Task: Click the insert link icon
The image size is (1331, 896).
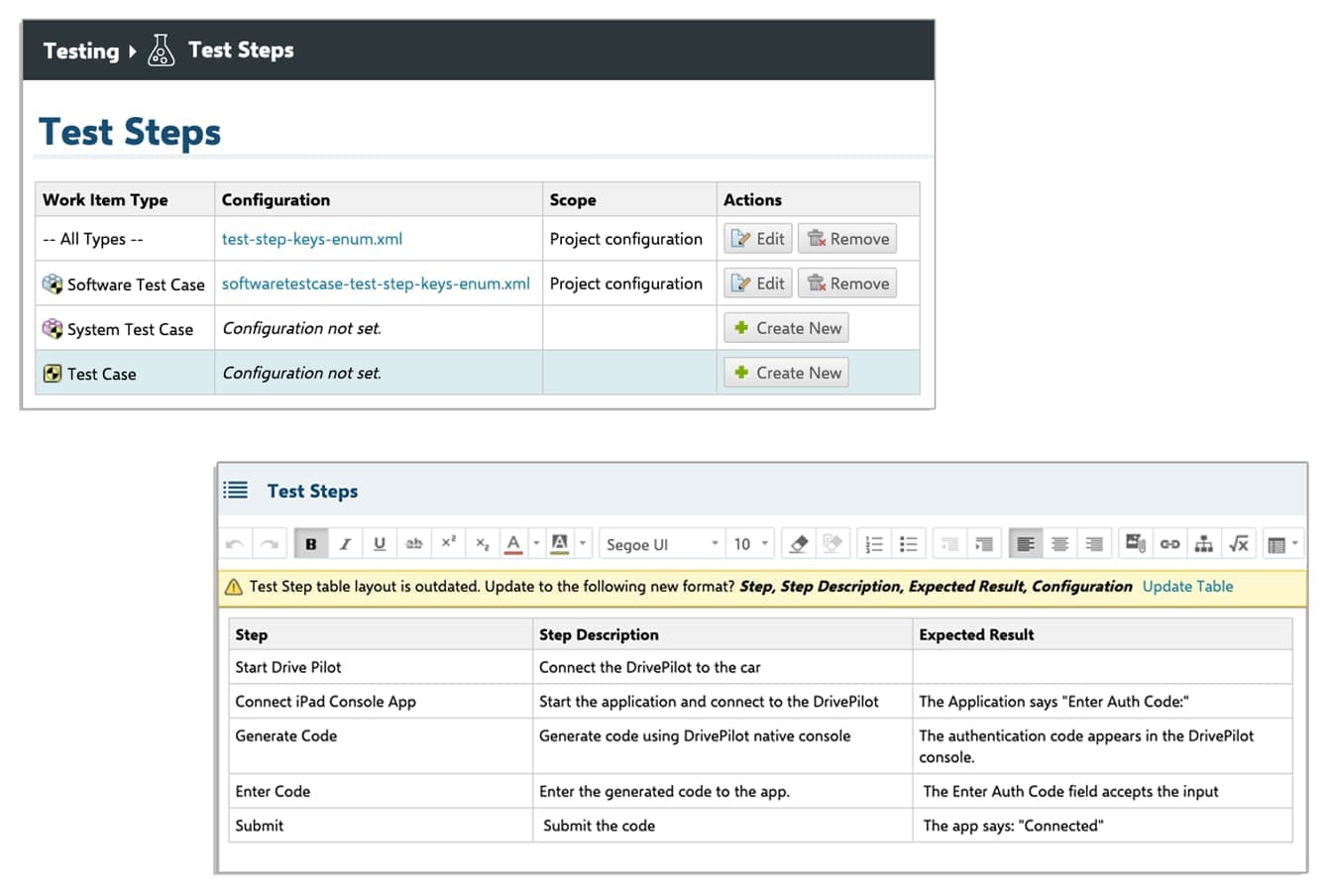Action: pyautogui.click(x=1169, y=544)
